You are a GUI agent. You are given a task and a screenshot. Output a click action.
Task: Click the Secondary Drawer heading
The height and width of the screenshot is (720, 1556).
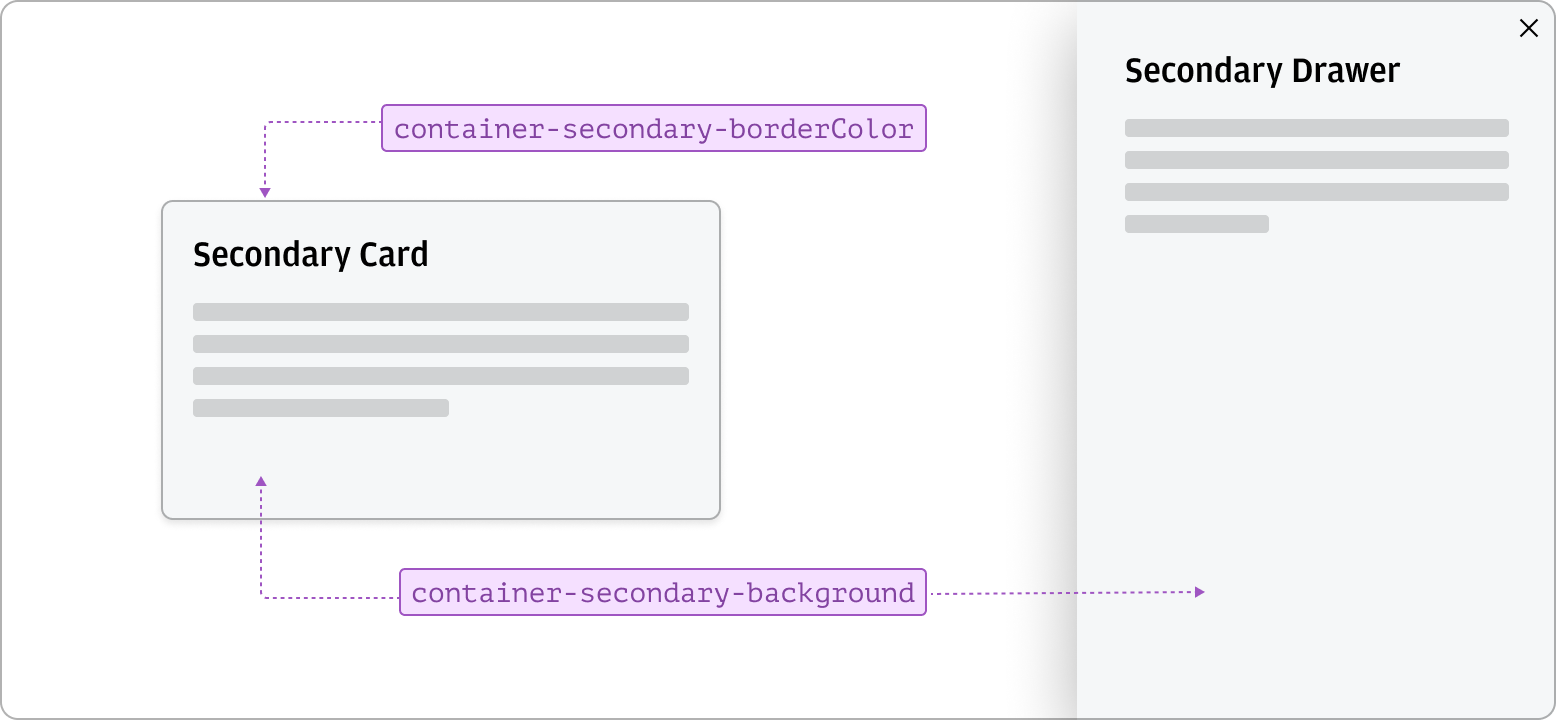click(x=1263, y=70)
